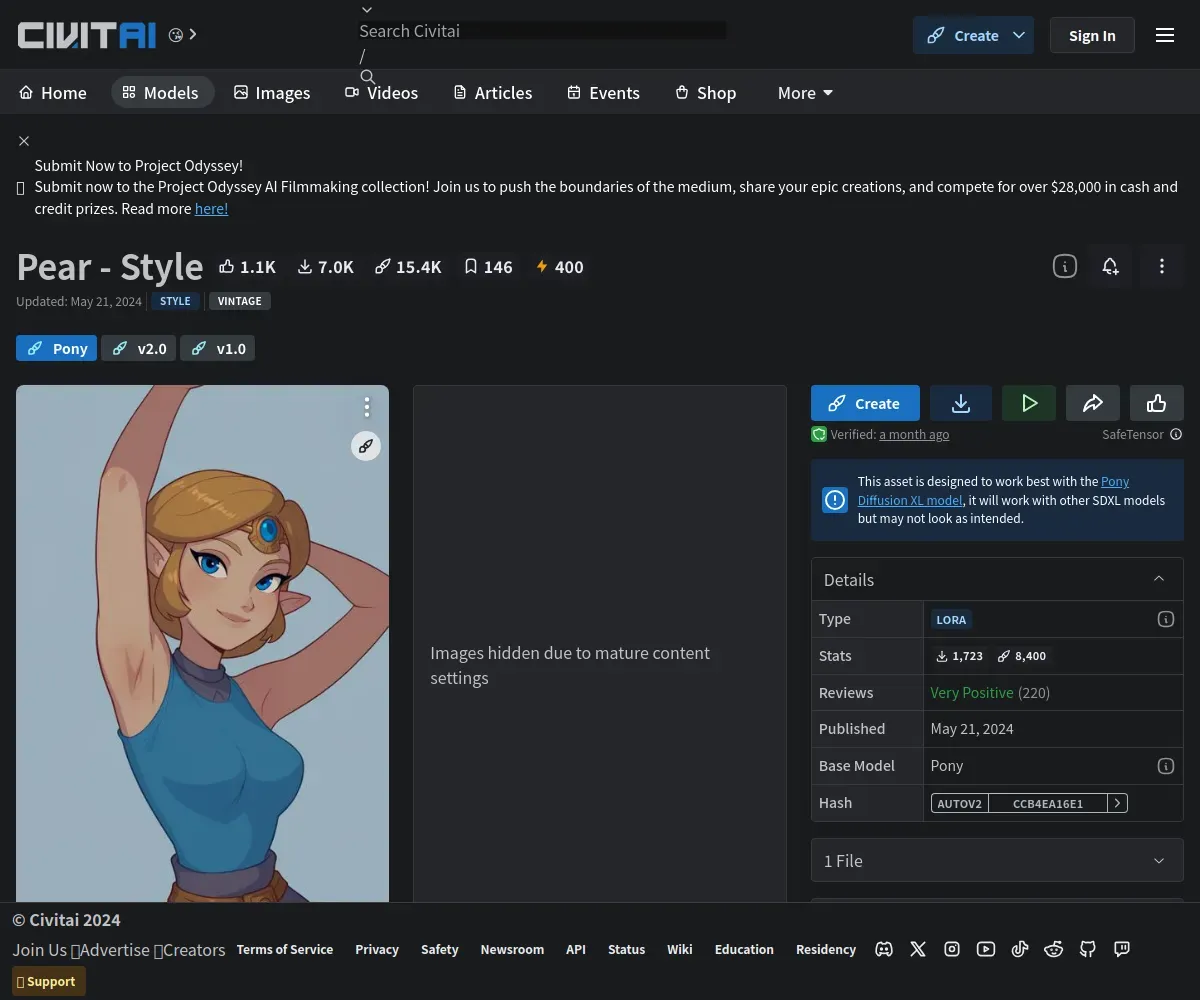Expand the 1 File section
The width and height of the screenshot is (1200, 1000).
coord(1159,861)
